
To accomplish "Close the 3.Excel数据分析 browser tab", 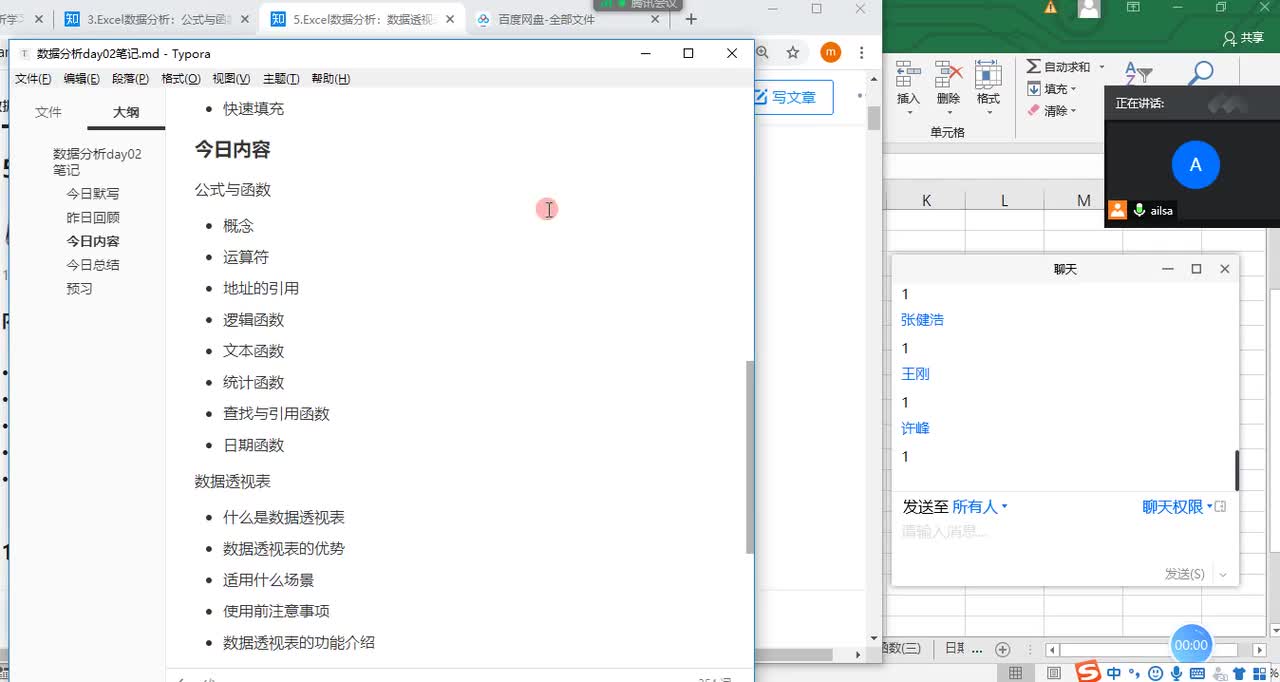I will [x=245, y=19].
